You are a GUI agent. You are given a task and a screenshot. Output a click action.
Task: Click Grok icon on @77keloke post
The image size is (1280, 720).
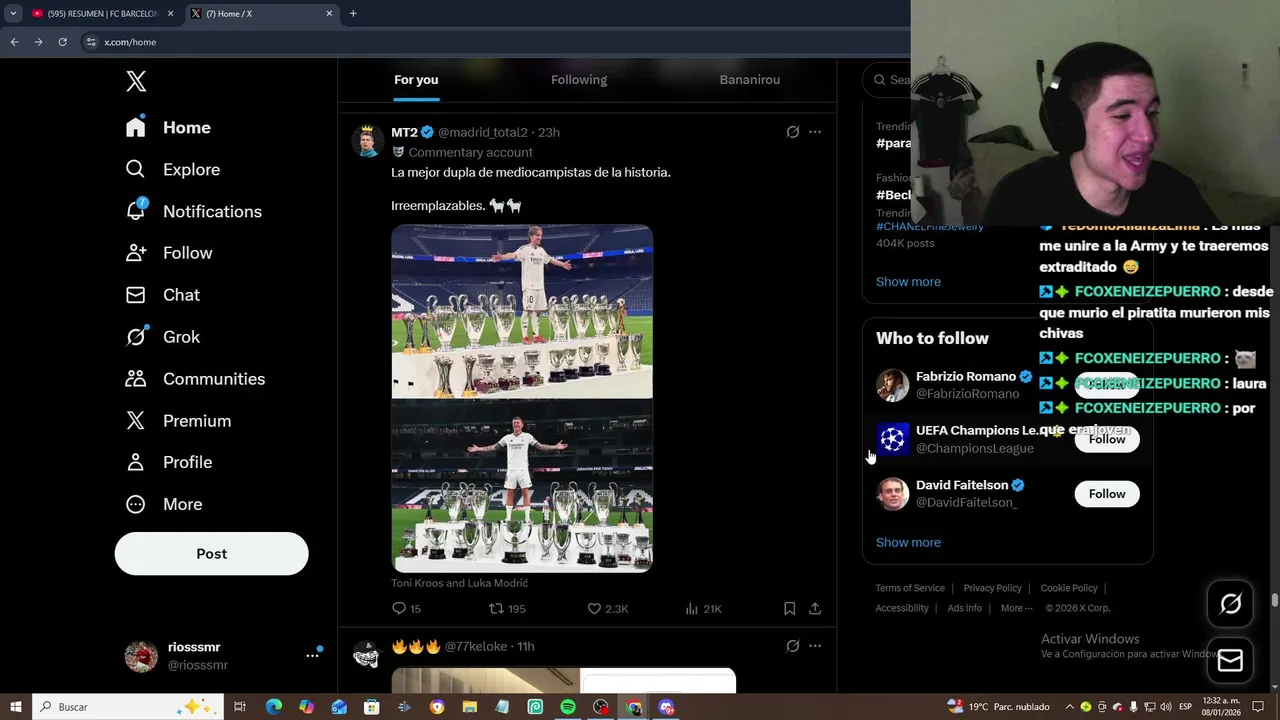pyautogui.click(x=793, y=646)
